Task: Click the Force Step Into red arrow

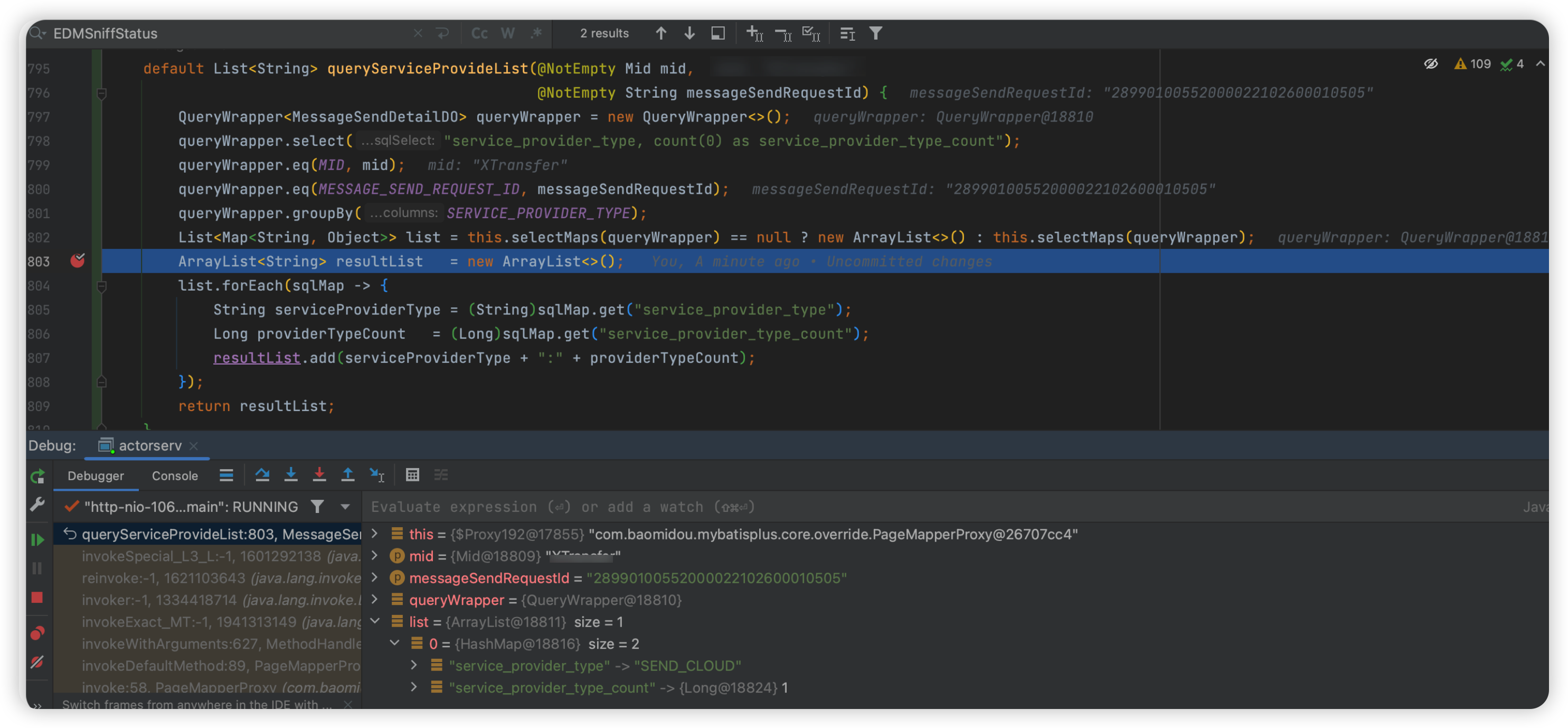Action: [319, 475]
